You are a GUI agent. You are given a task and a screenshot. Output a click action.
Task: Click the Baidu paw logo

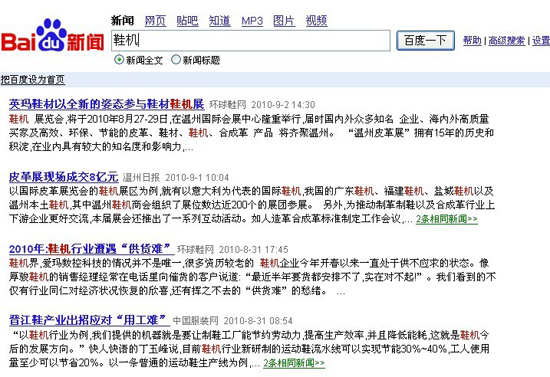point(53,35)
